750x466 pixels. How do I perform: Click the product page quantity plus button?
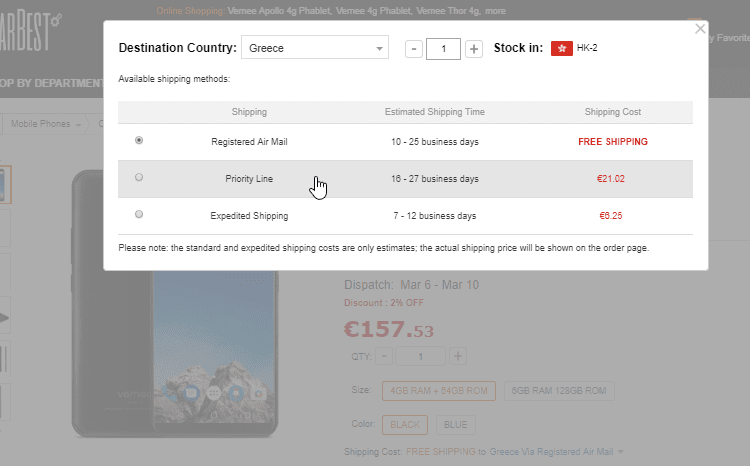coord(457,357)
